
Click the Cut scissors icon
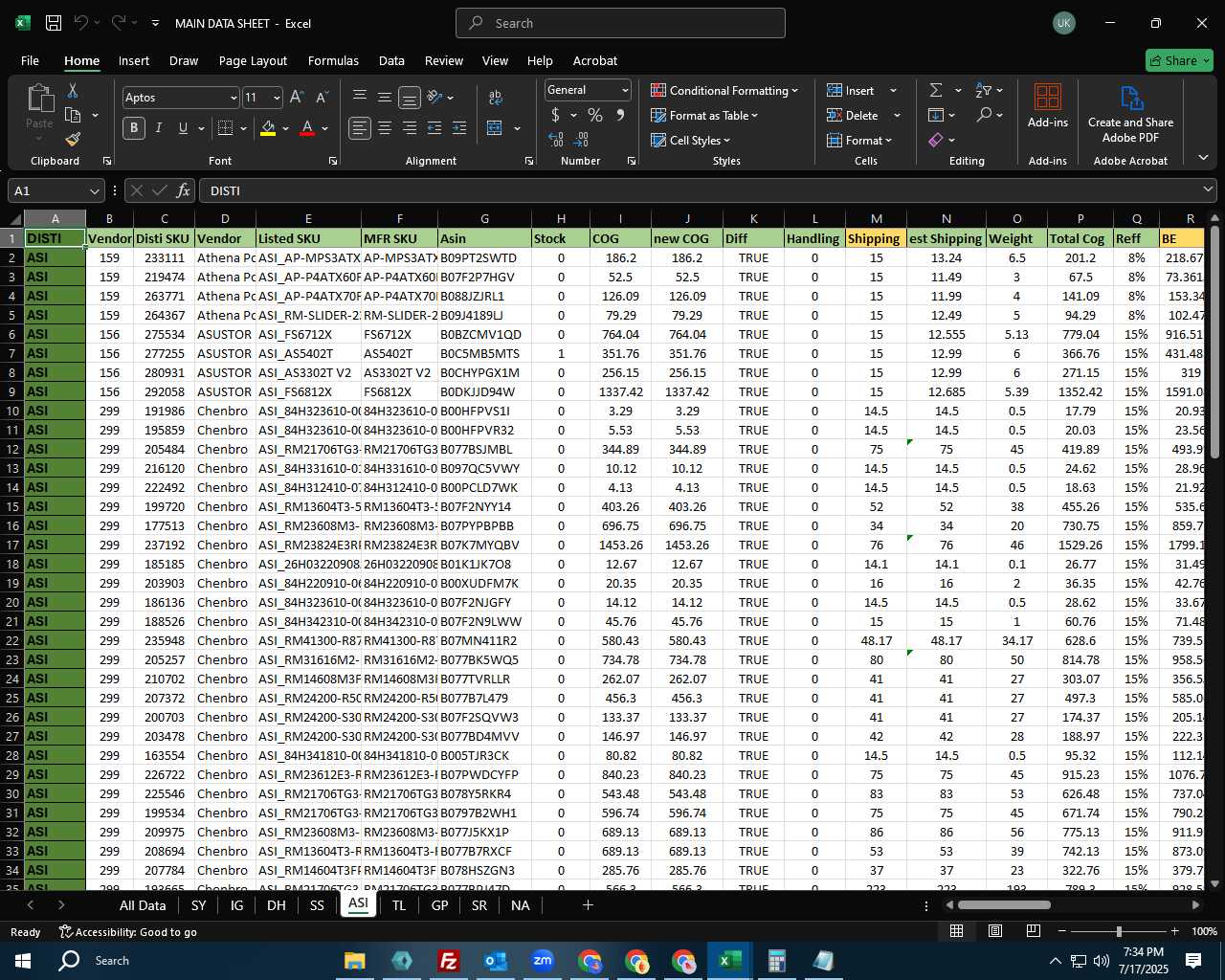pyautogui.click(x=72, y=90)
